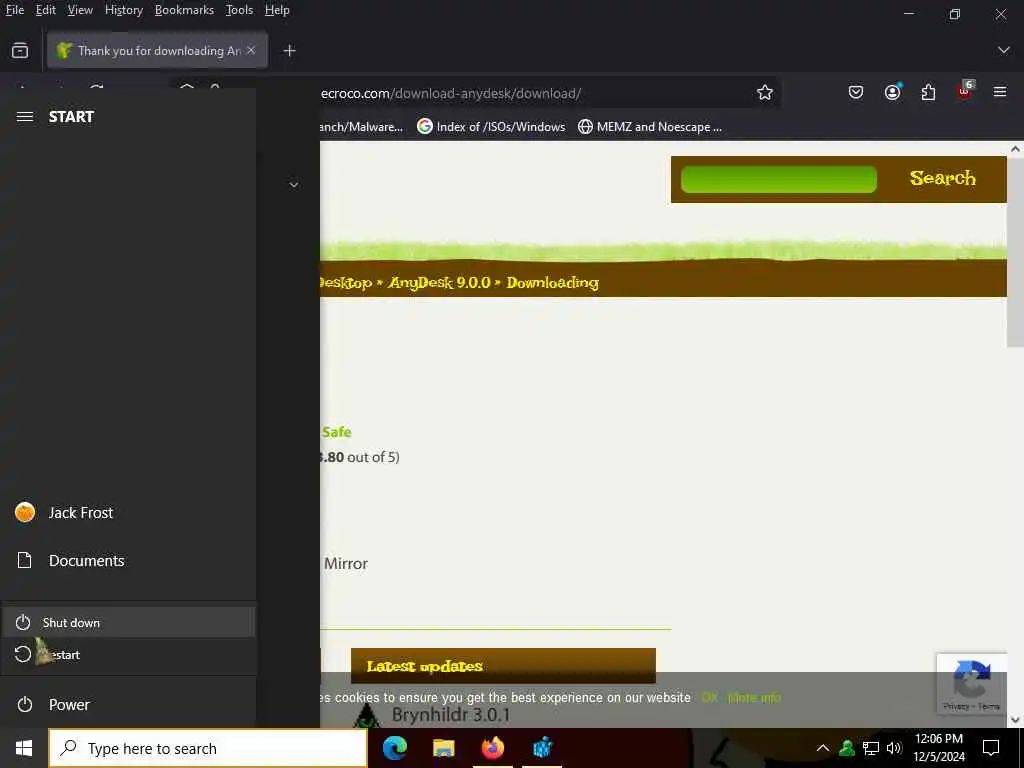This screenshot has width=1024, height=768.
Task: Open the blue app icon next to Firefox
Action: point(542,748)
